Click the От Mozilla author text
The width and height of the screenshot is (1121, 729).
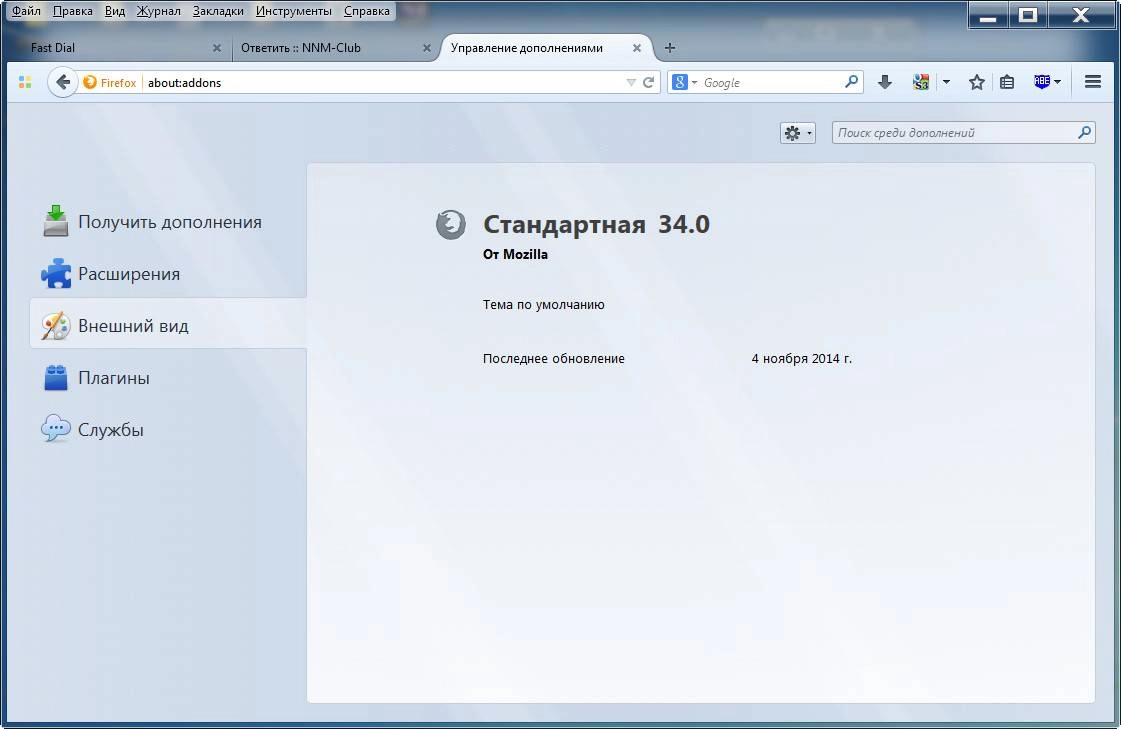(x=515, y=254)
